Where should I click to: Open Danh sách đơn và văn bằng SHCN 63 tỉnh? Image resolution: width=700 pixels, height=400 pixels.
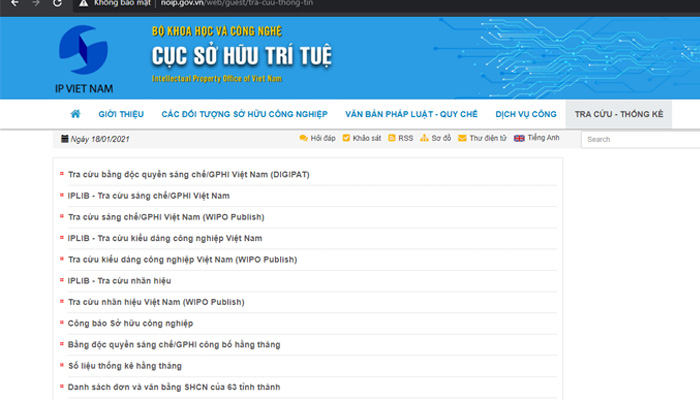coord(174,387)
